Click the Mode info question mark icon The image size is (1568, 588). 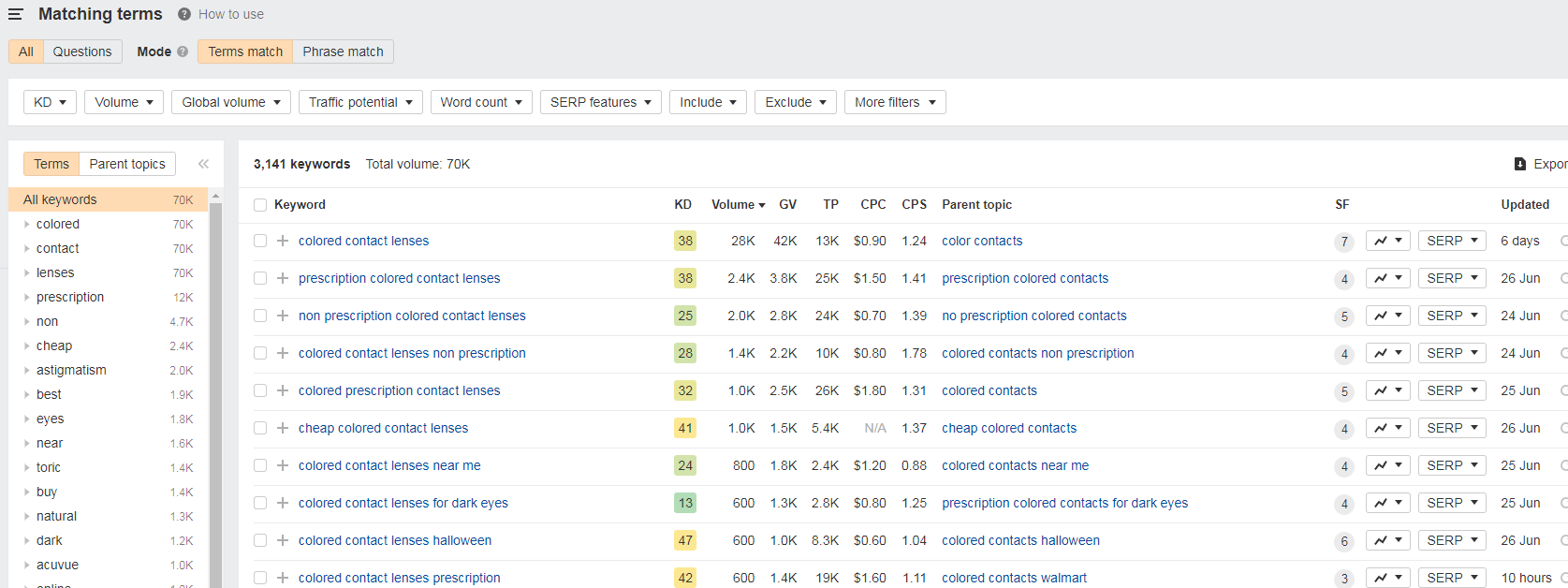tap(183, 51)
